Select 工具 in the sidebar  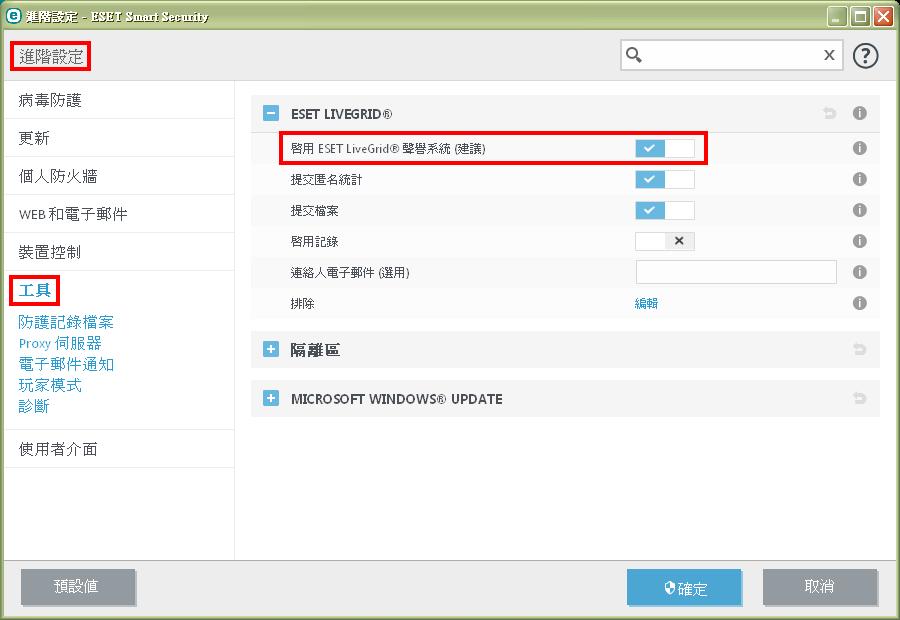pos(35,290)
